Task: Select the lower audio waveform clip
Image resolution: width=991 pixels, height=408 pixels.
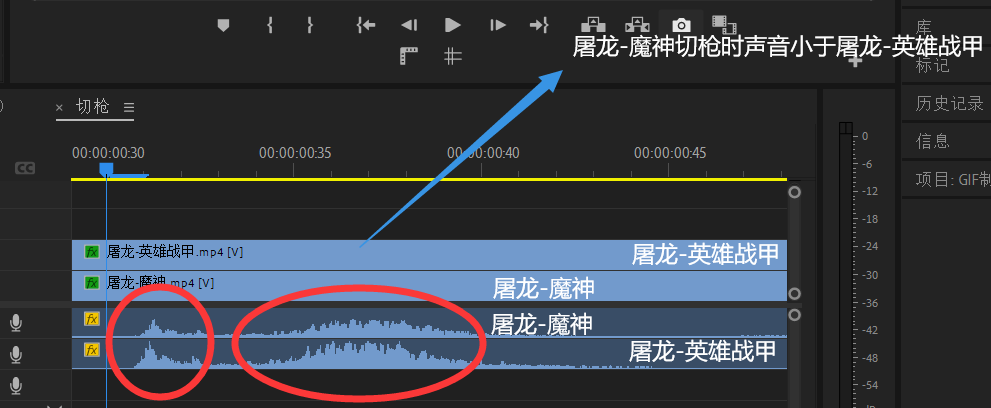Action: [429, 354]
